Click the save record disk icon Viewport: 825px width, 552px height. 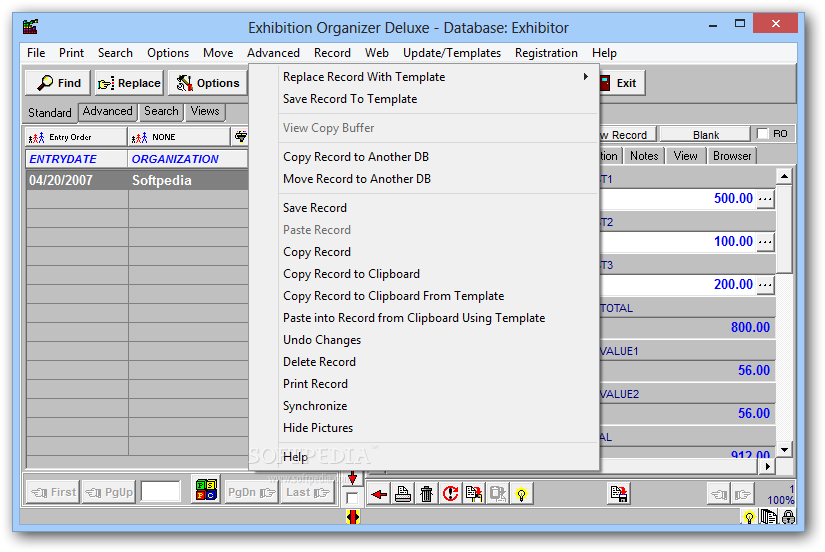(619, 493)
